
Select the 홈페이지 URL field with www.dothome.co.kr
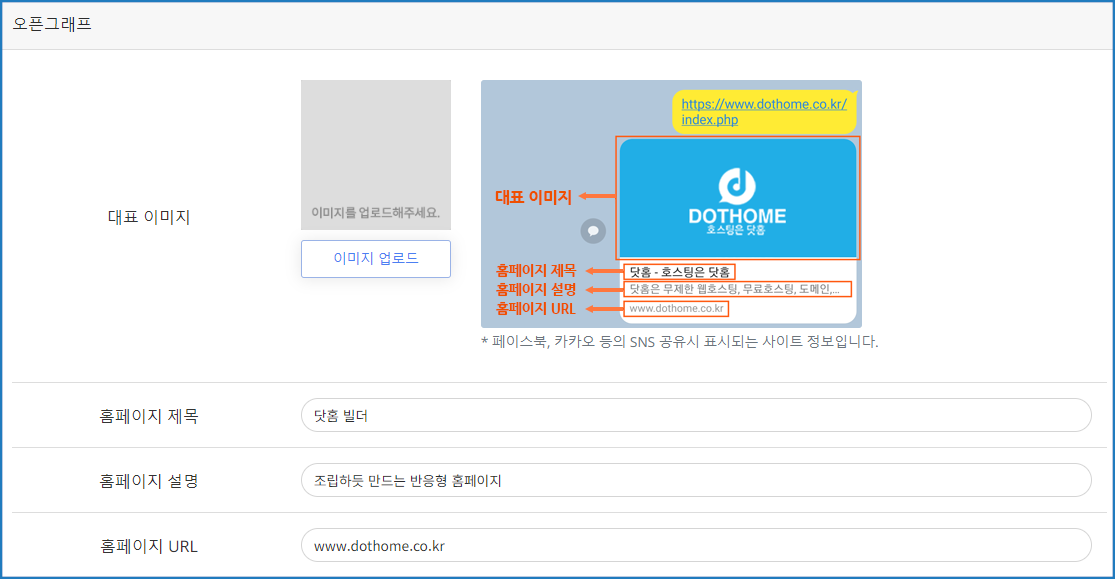pos(695,545)
